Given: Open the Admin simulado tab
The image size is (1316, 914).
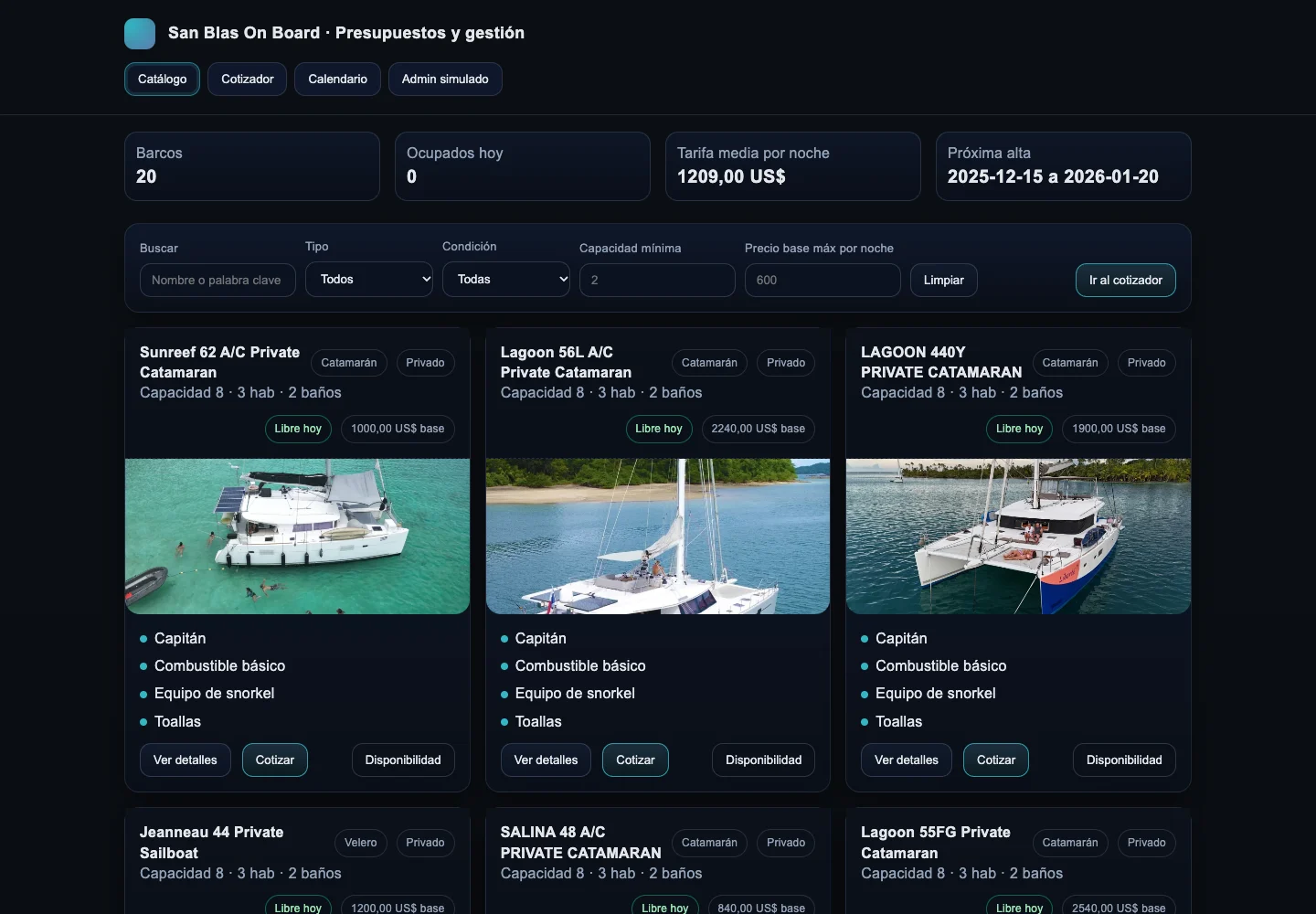Looking at the screenshot, I should (445, 79).
